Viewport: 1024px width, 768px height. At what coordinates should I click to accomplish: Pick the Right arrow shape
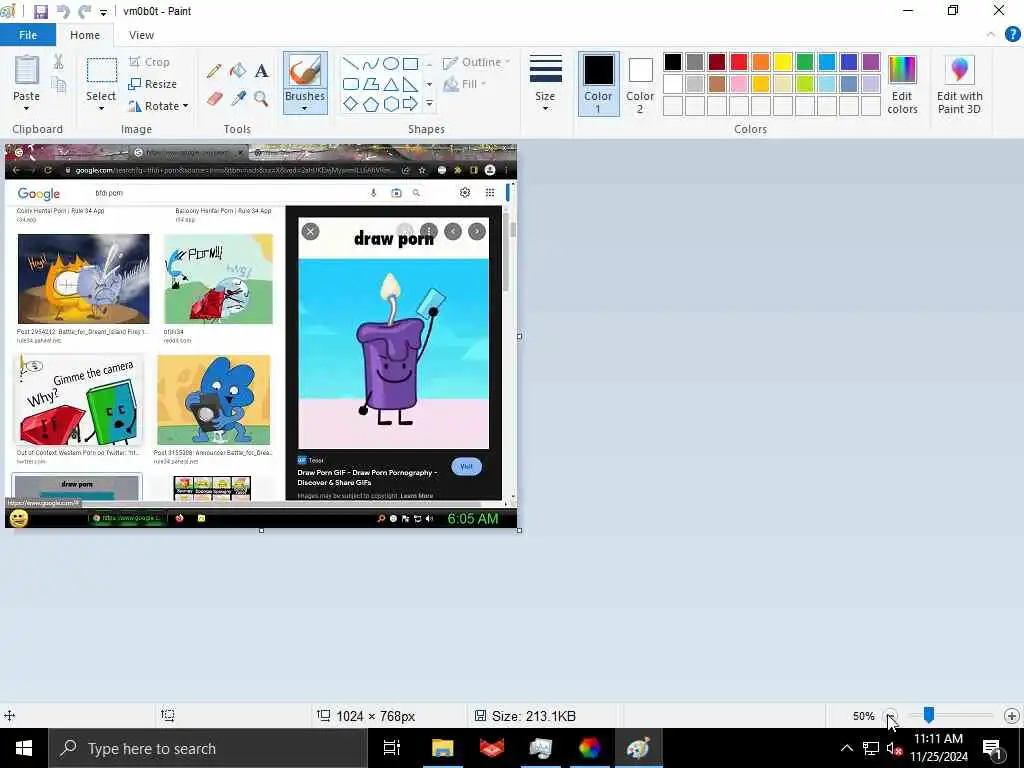click(410, 104)
